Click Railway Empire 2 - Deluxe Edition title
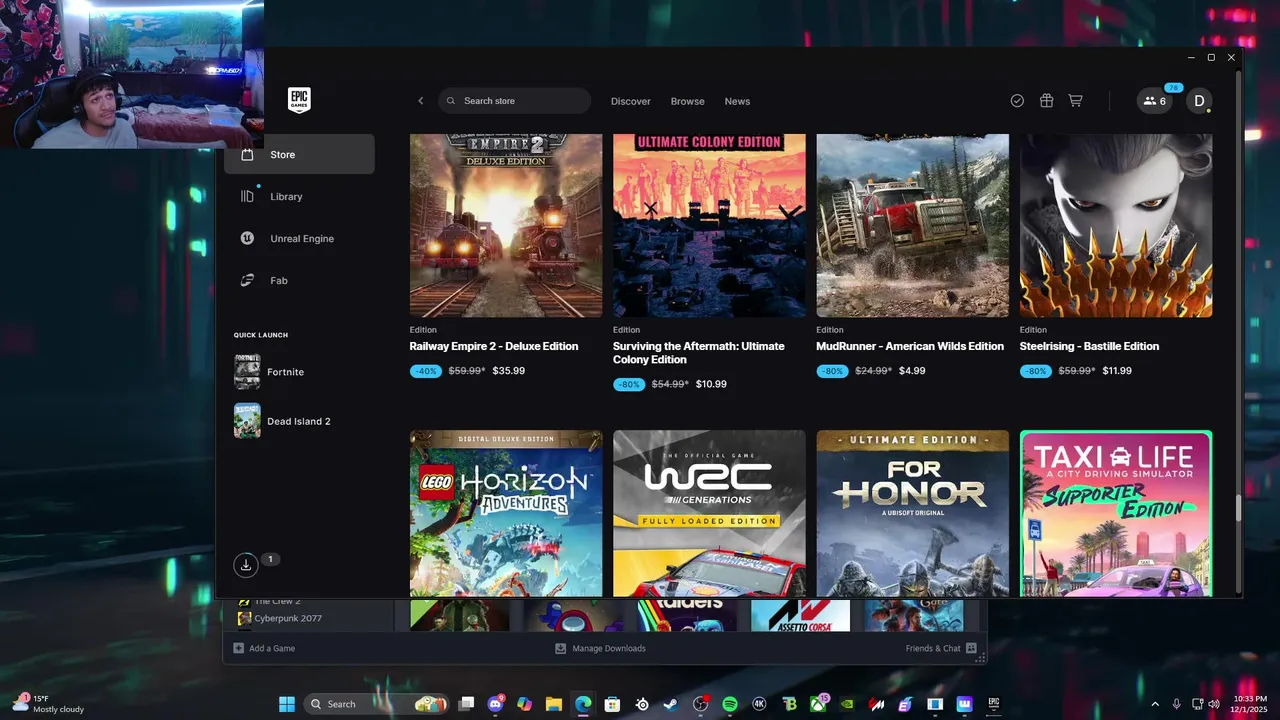This screenshot has width=1280, height=720. click(x=494, y=346)
